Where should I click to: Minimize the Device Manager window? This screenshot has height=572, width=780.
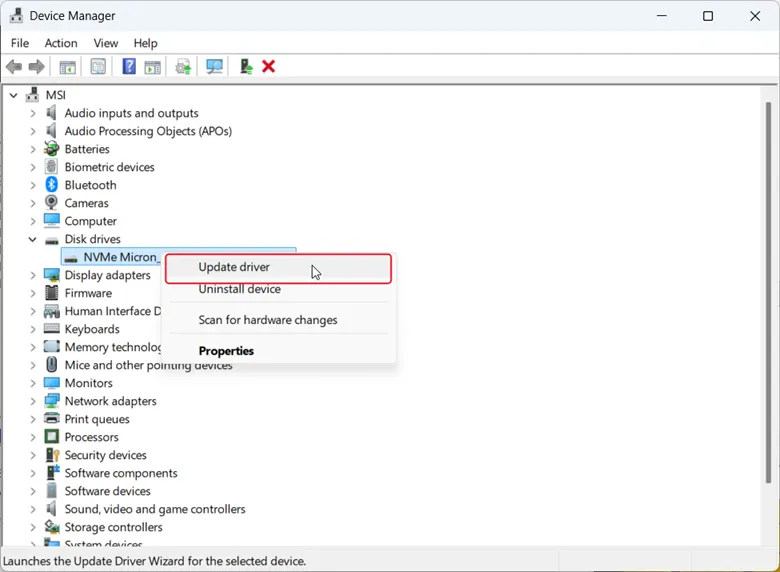662,16
